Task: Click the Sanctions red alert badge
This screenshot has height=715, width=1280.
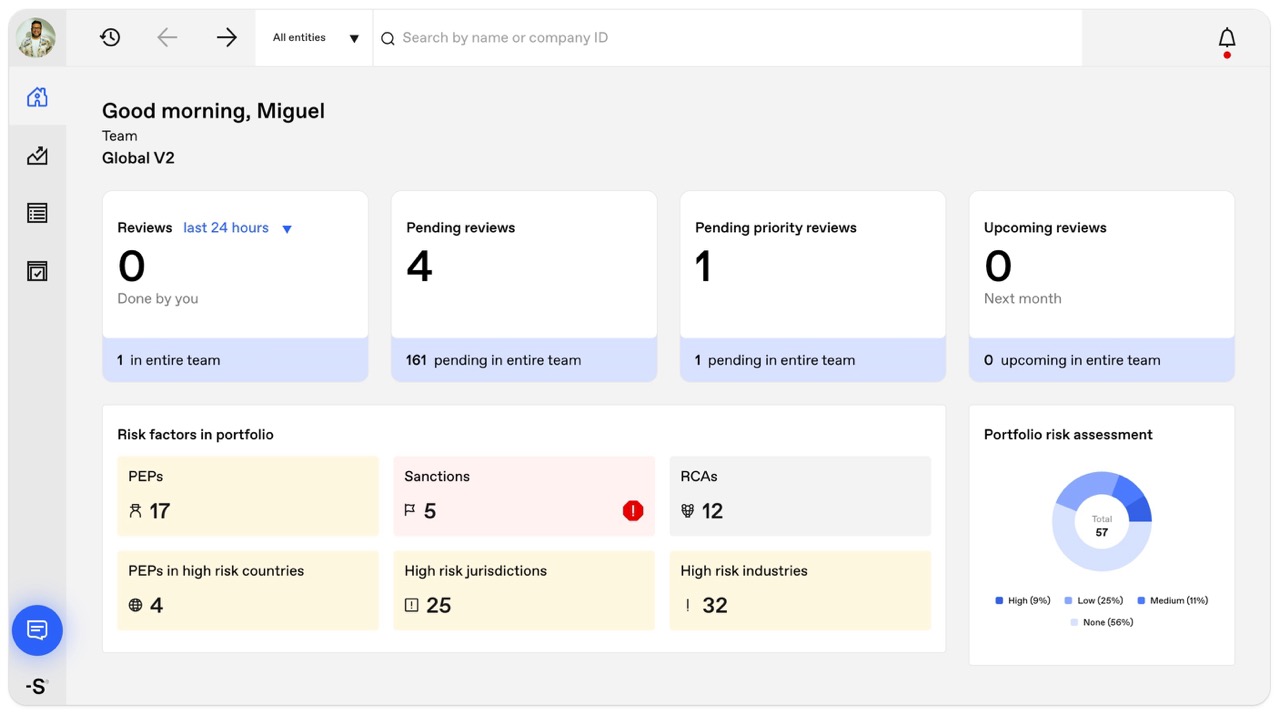Action: click(632, 510)
